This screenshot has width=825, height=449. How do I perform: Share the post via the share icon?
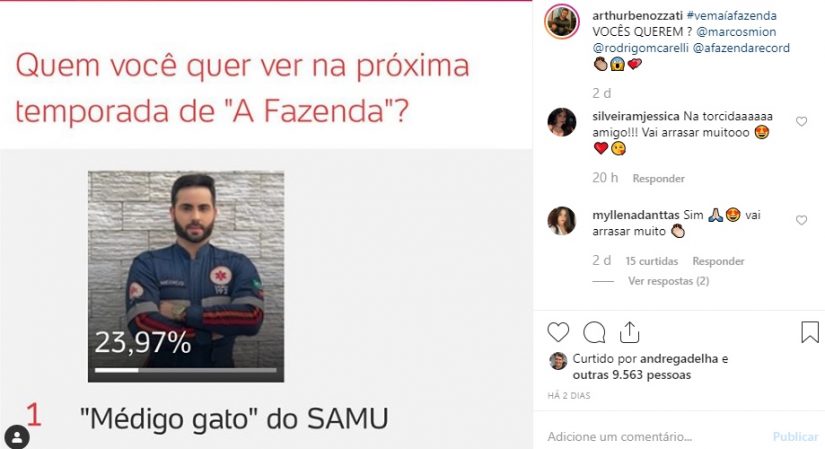(629, 332)
